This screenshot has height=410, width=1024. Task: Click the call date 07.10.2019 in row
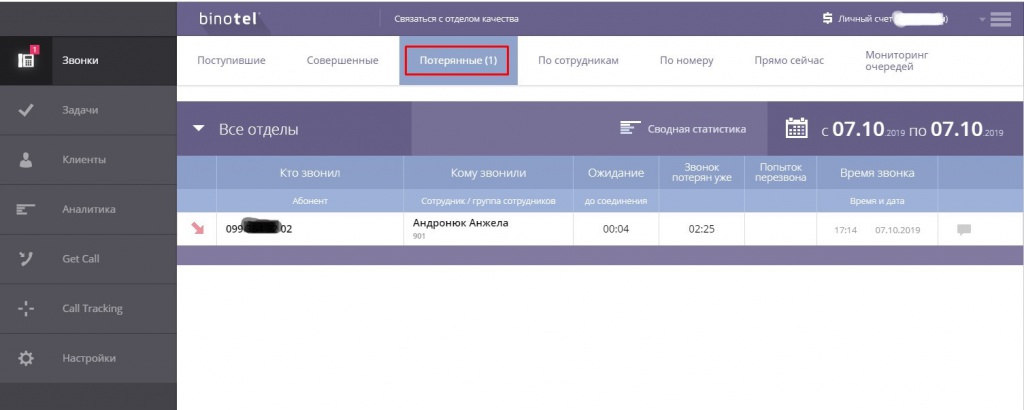click(897, 230)
